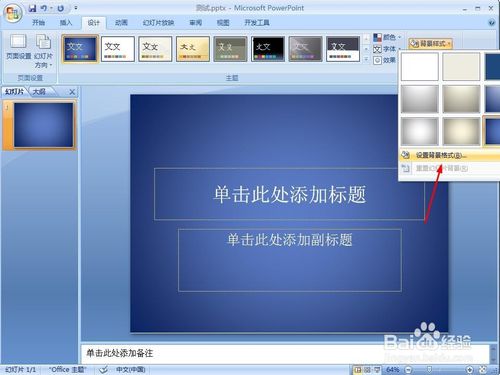Fit slide to current window icon
Image resolution: width=500 pixels, height=375 pixels.
tap(483, 370)
